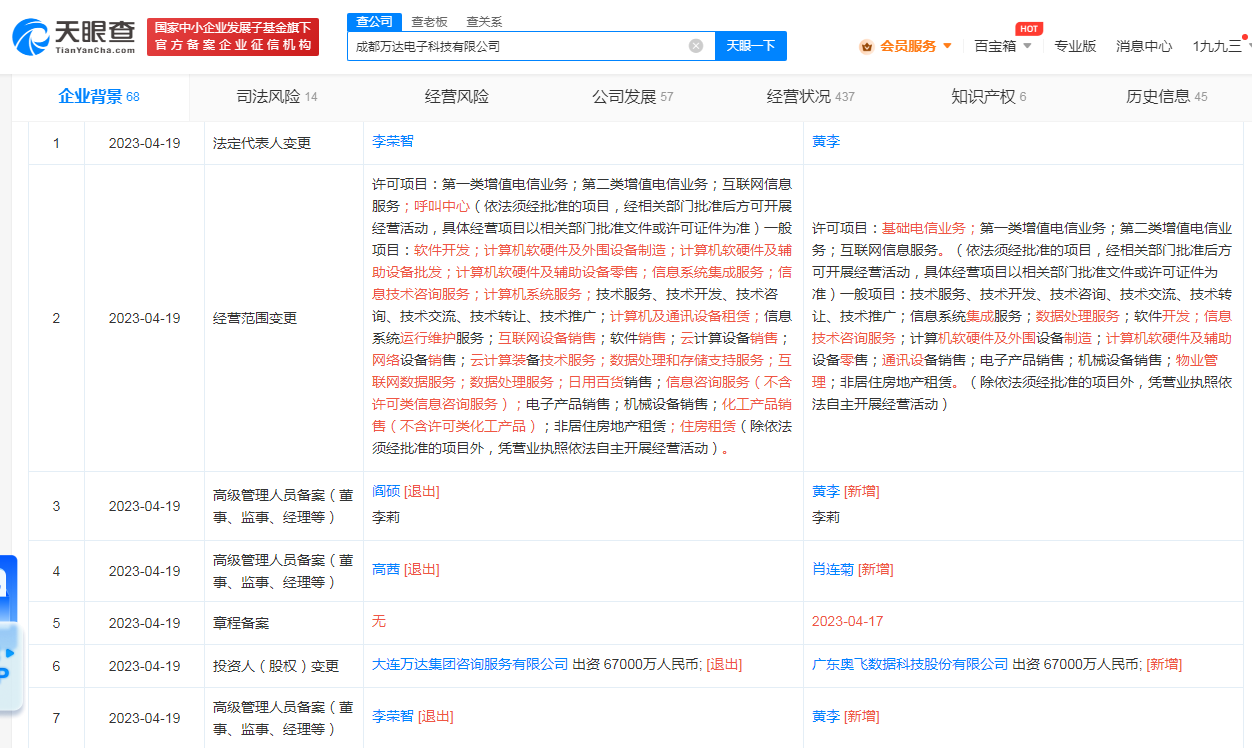
Task: Switch to the 查关系 search tab
Action: (x=484, y=21)
